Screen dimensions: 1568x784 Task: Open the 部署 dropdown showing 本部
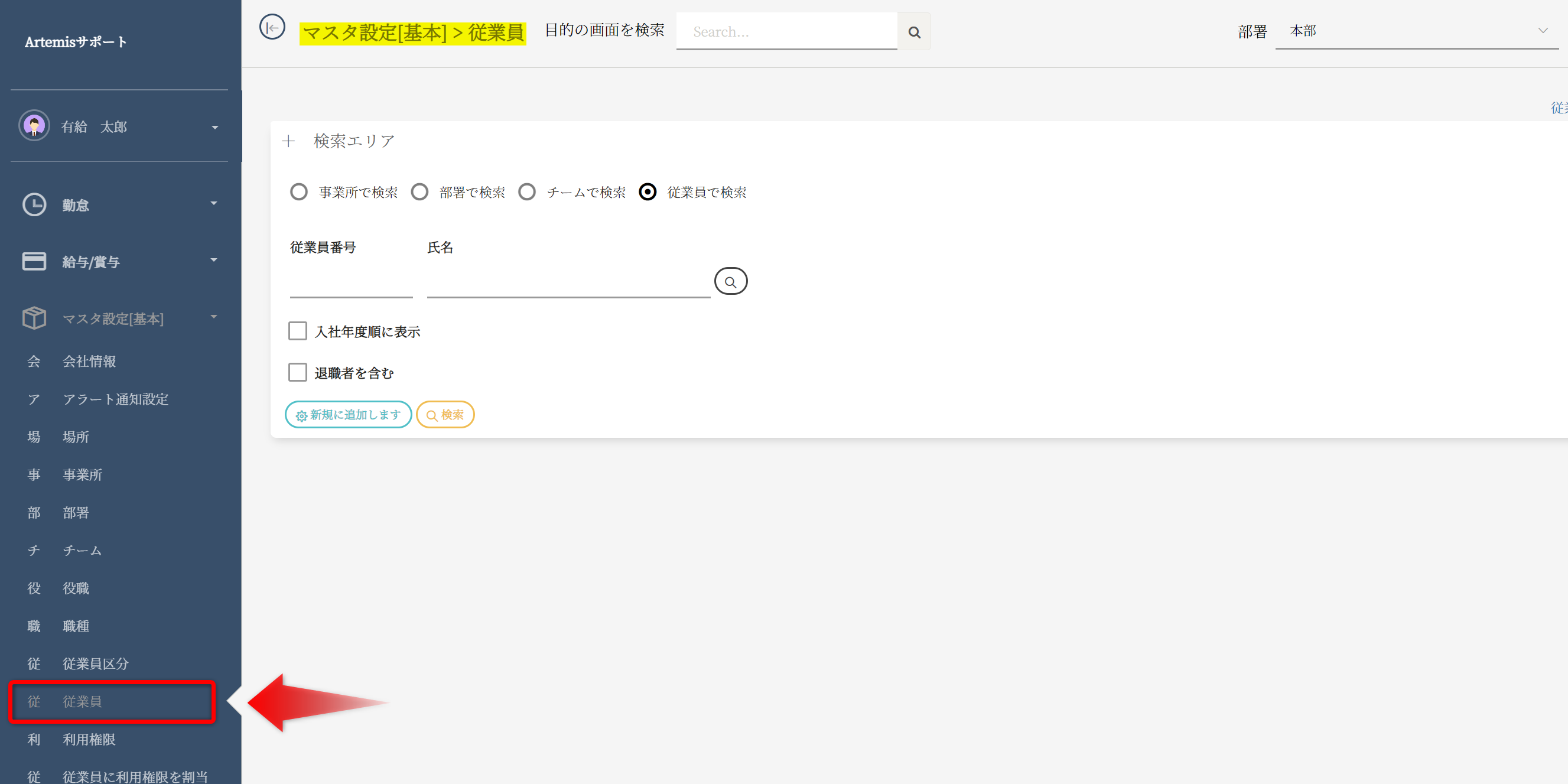pos(1416,32)
